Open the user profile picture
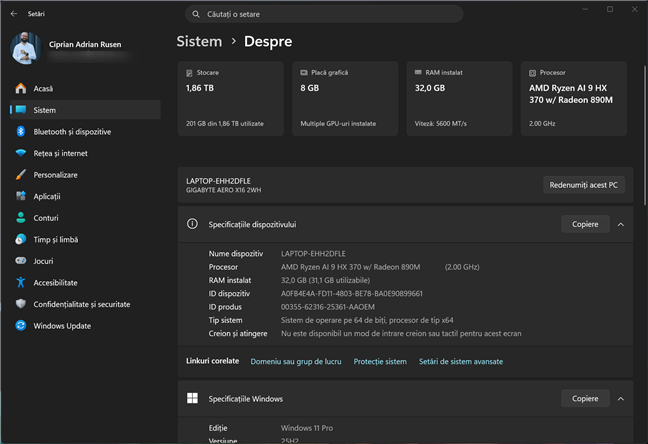Screen dimensions: 648x444 point(26,48)
